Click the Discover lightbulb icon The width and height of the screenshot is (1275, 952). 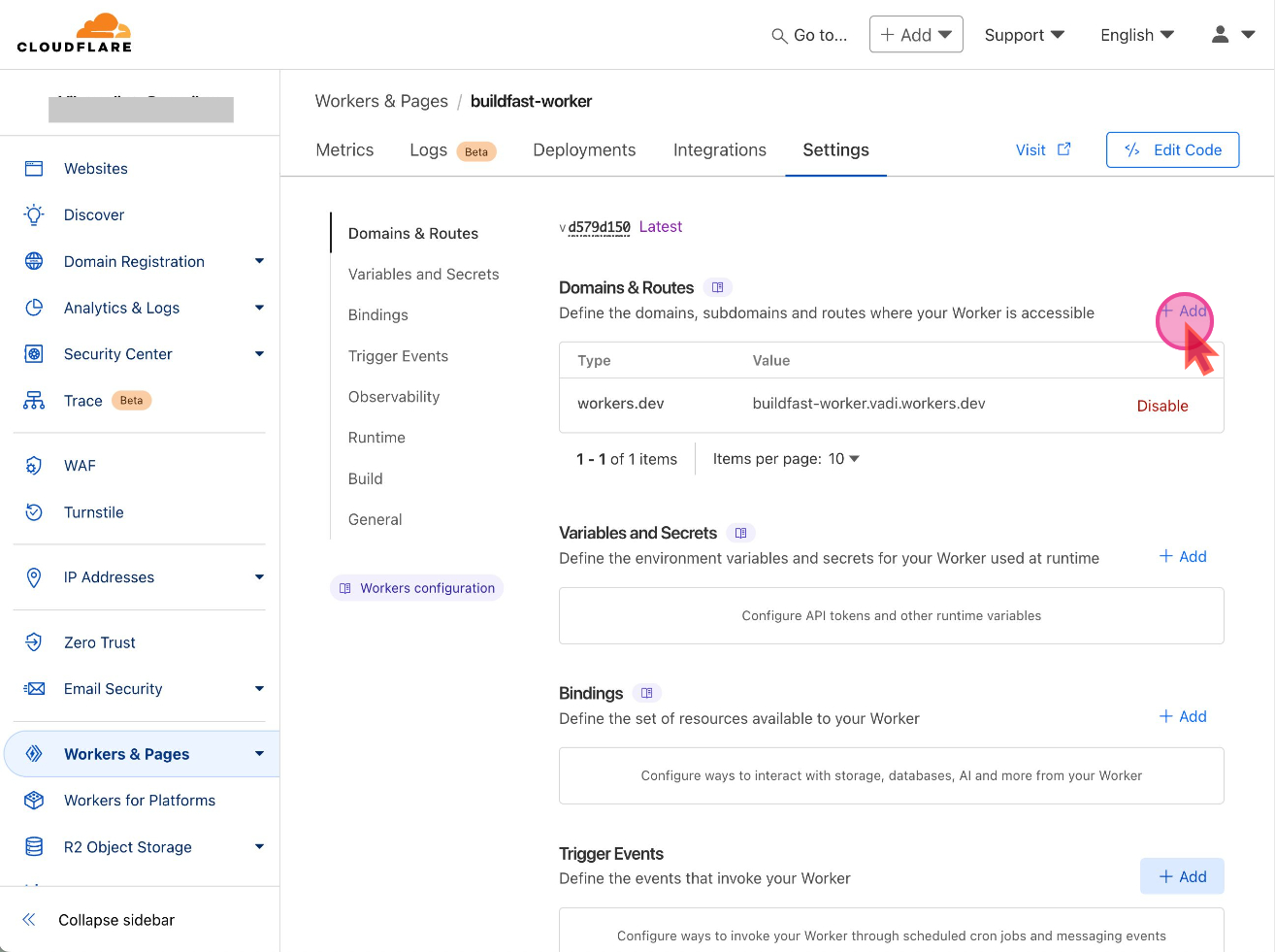pyautogui.click(x=34, y=215)
